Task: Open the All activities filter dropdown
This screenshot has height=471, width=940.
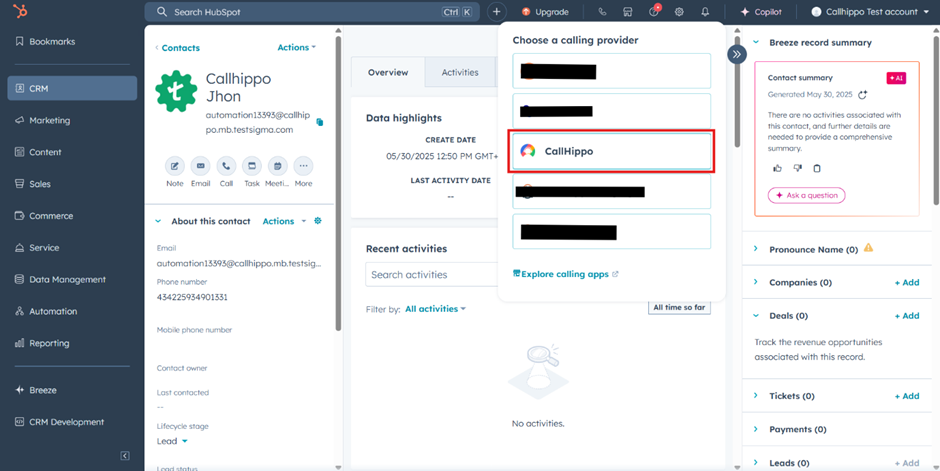Action: (x=435, y=309)
